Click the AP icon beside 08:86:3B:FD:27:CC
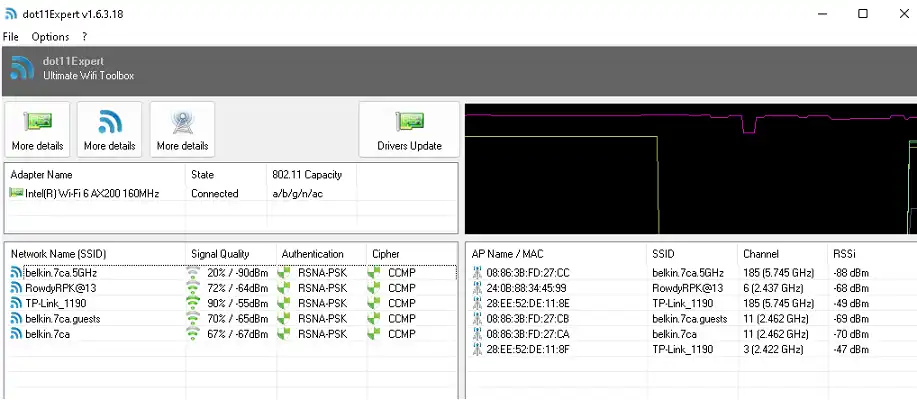The height and width of the screenshot is (400, 917). [x=477, y=273]
